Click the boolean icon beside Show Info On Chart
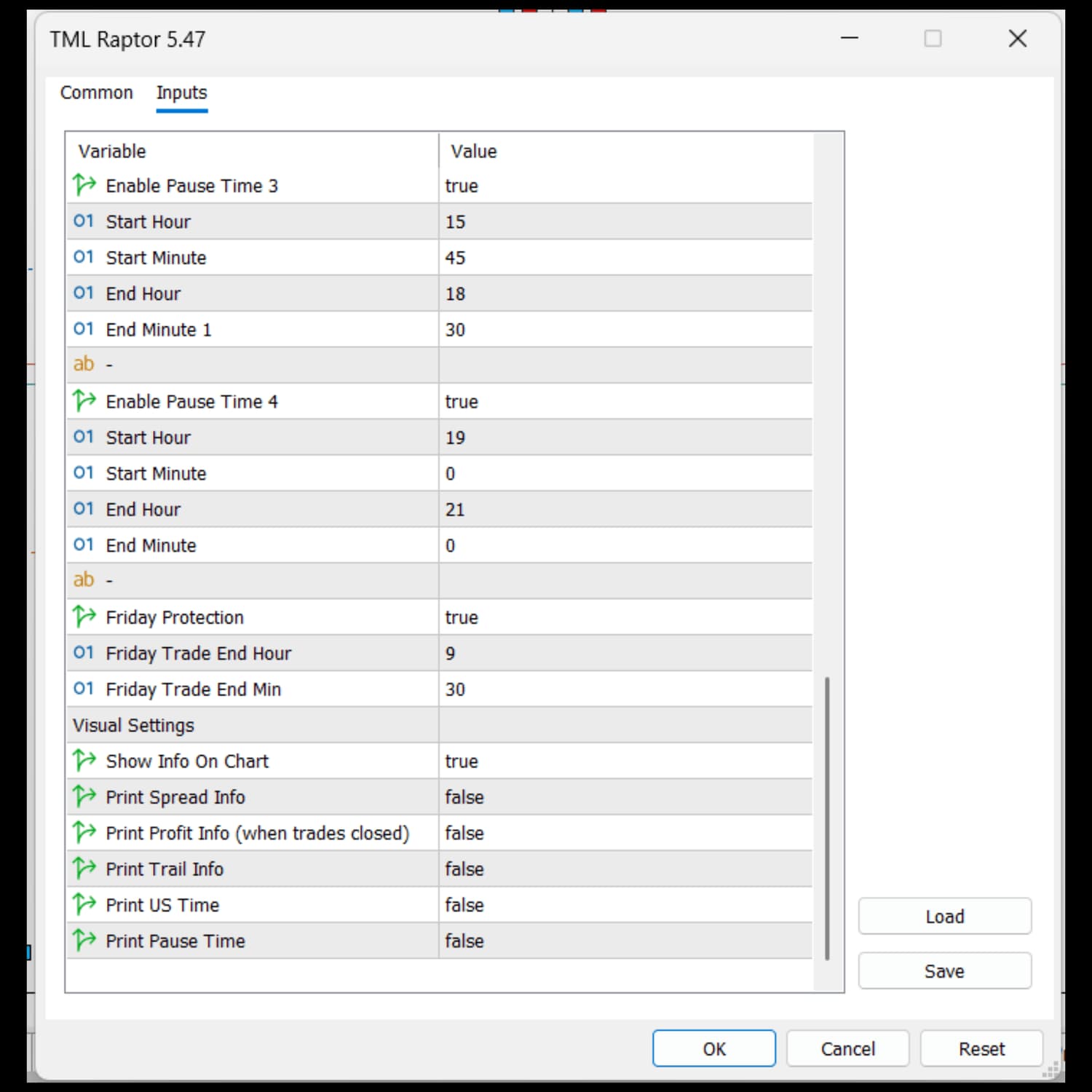 point(84,761)
